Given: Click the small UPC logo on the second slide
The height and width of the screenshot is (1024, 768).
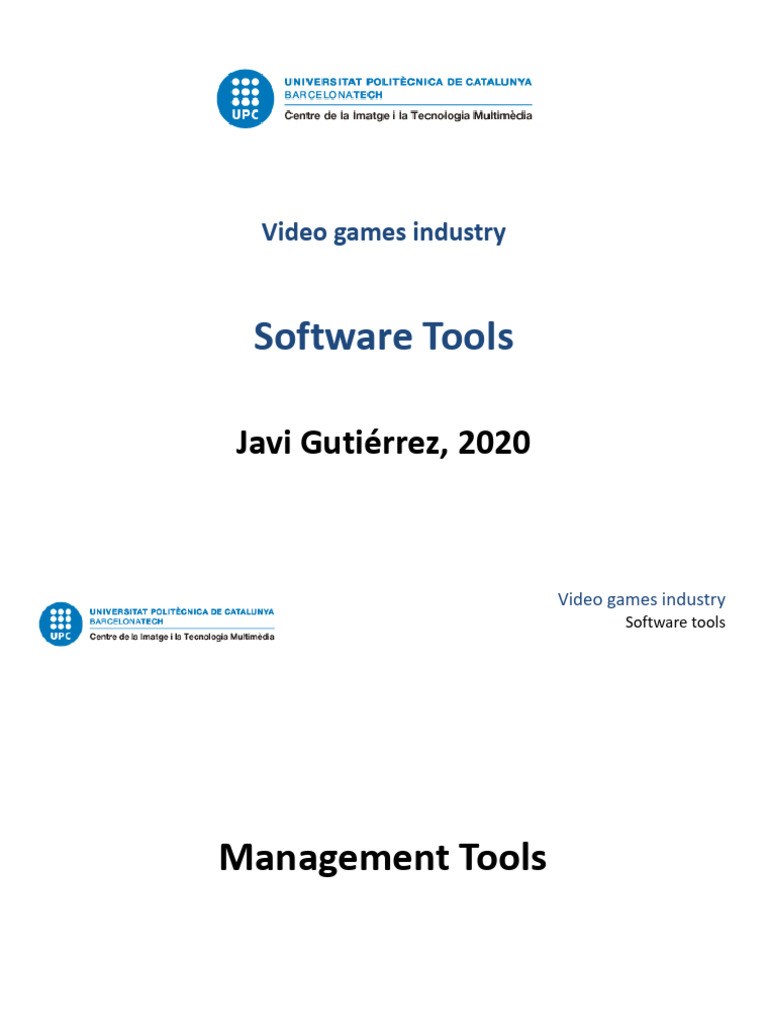Looking at the screenshot, I should (x=61, y=624).
